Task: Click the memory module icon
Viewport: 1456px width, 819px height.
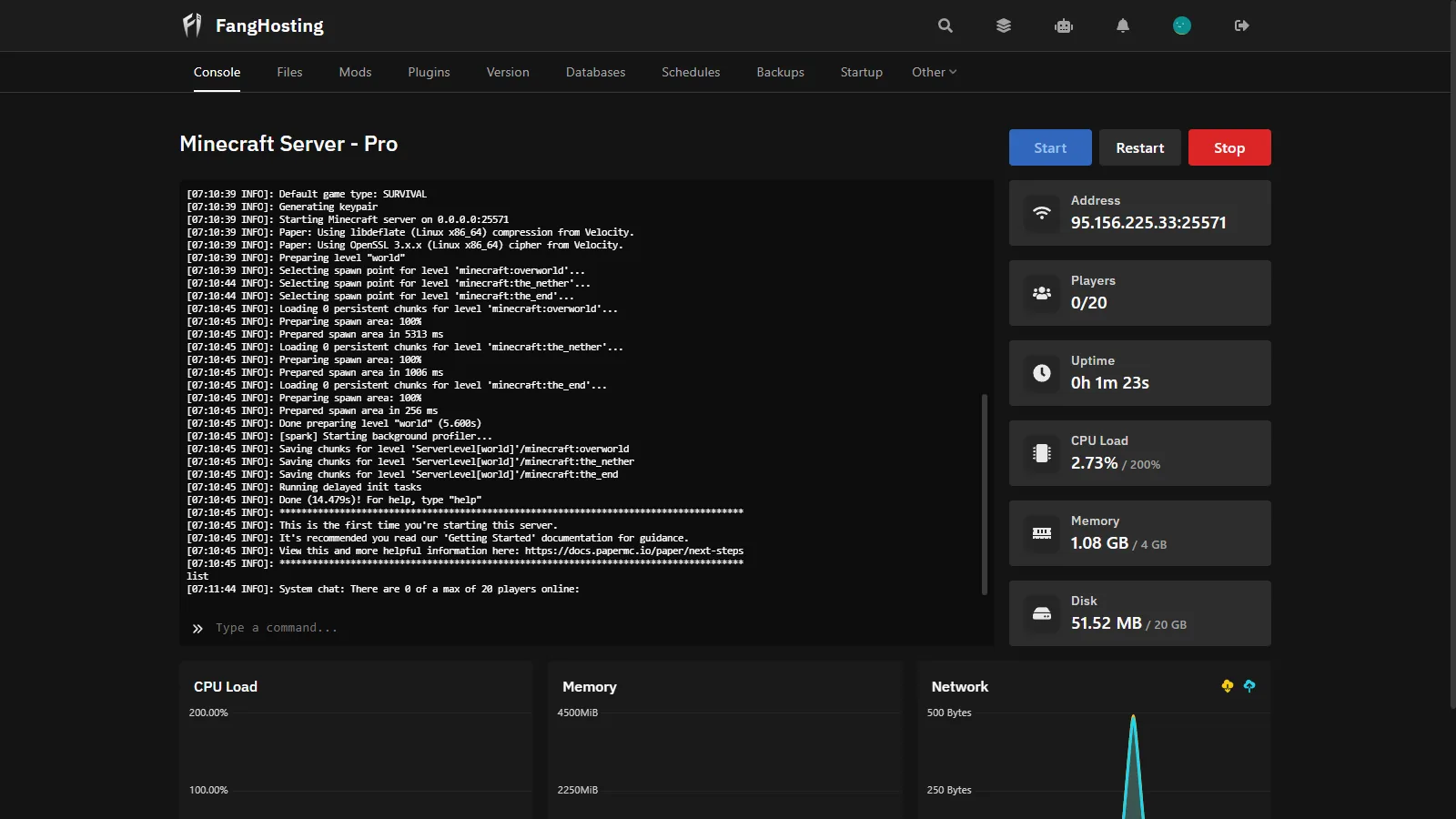Action: (x=1042, y=533)
